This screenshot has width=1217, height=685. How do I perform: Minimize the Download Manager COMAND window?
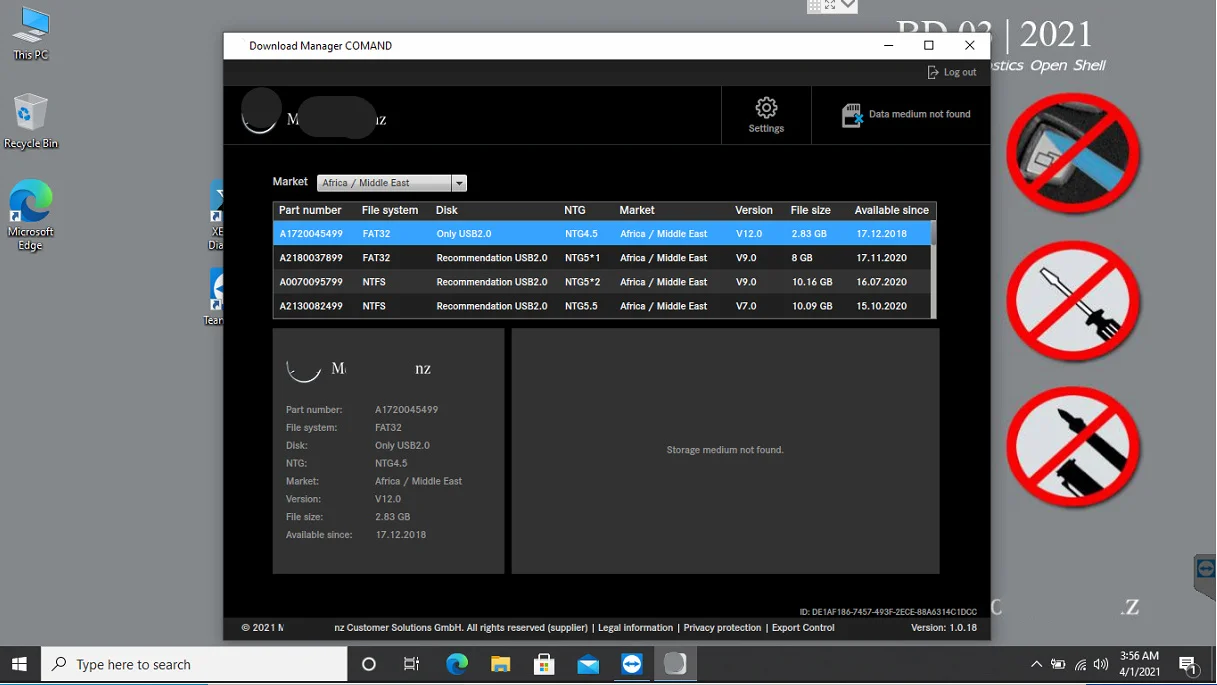tap(889, 45)
